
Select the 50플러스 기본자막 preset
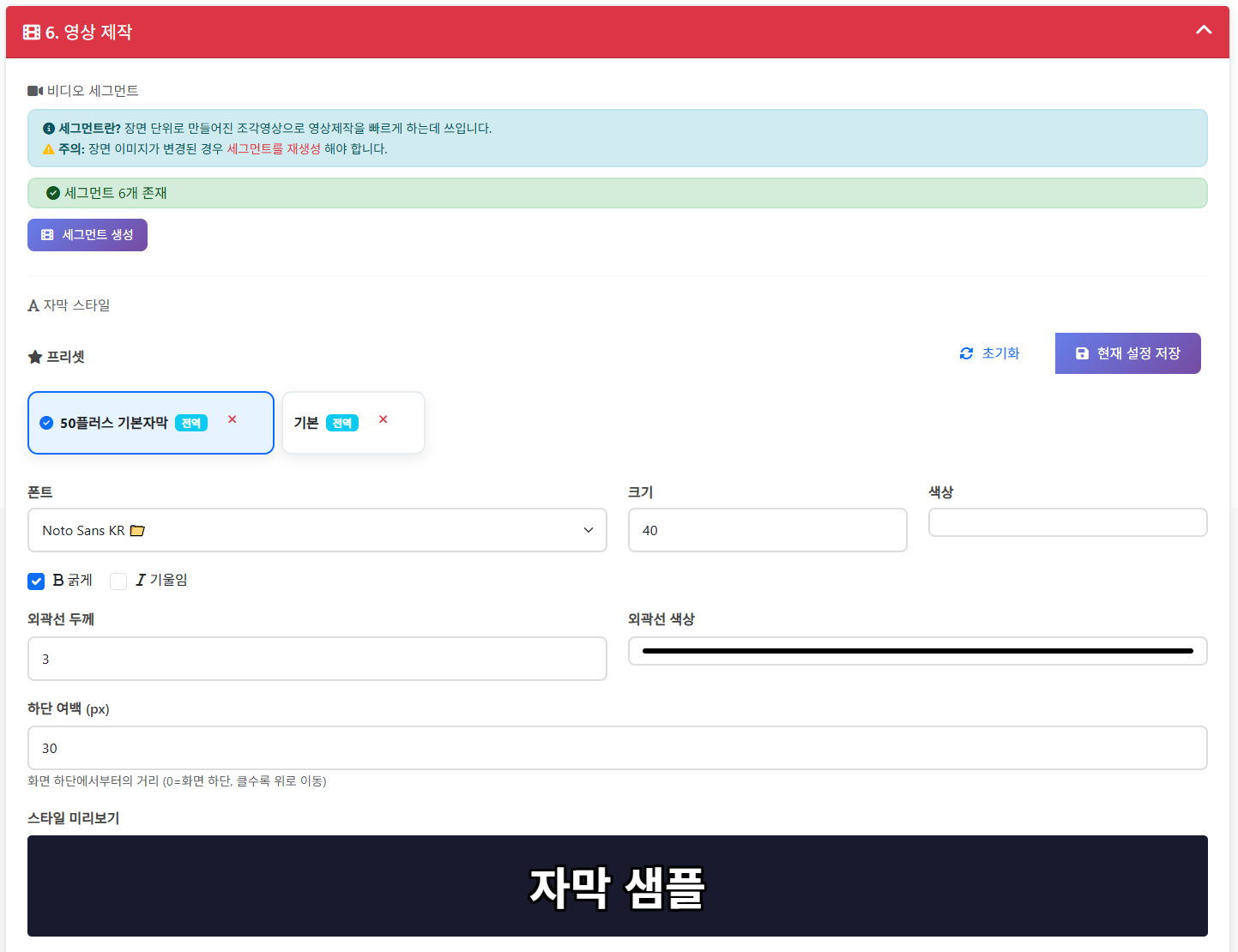point(151,423)
